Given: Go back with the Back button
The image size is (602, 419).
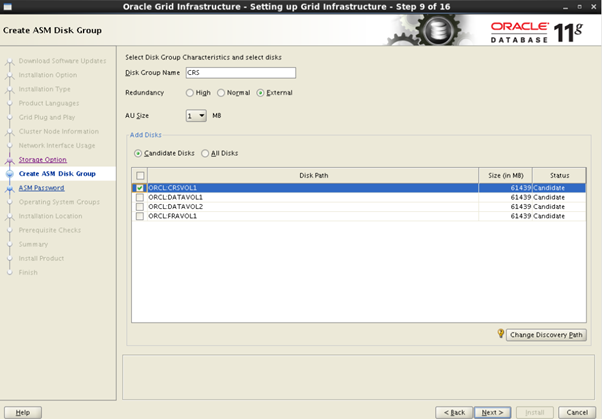Looking at the screenshot, I should pyautogui.click(x=454, y=412).
